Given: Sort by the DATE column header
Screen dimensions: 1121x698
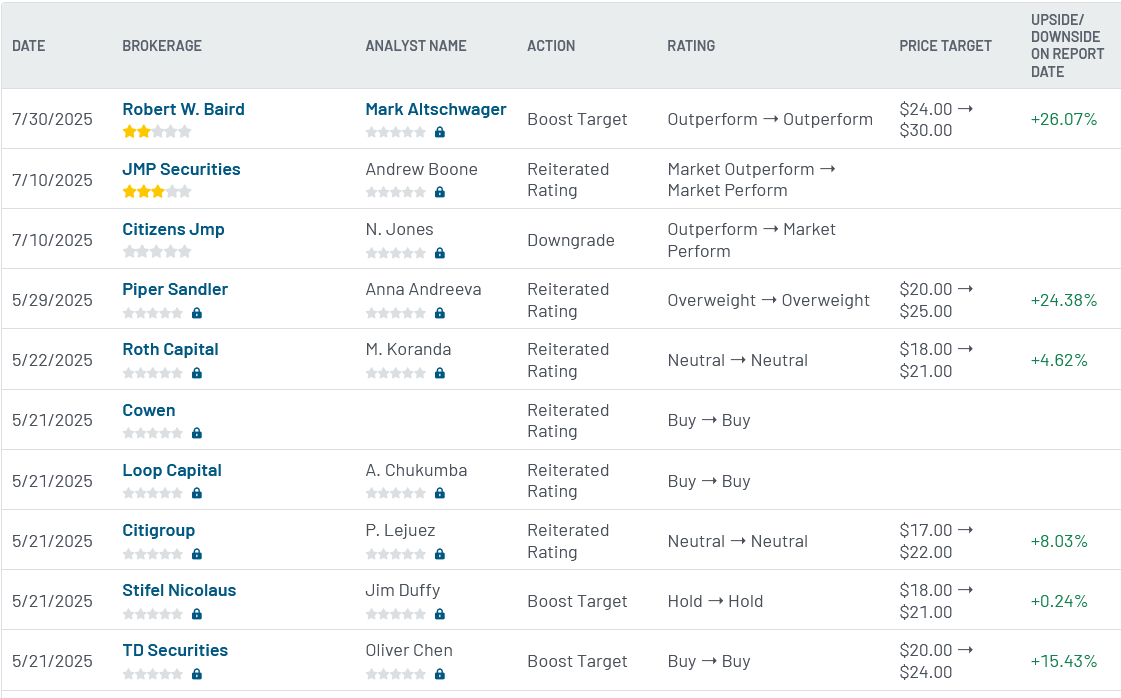Looking at the screenshot, I should click(29, 46).
